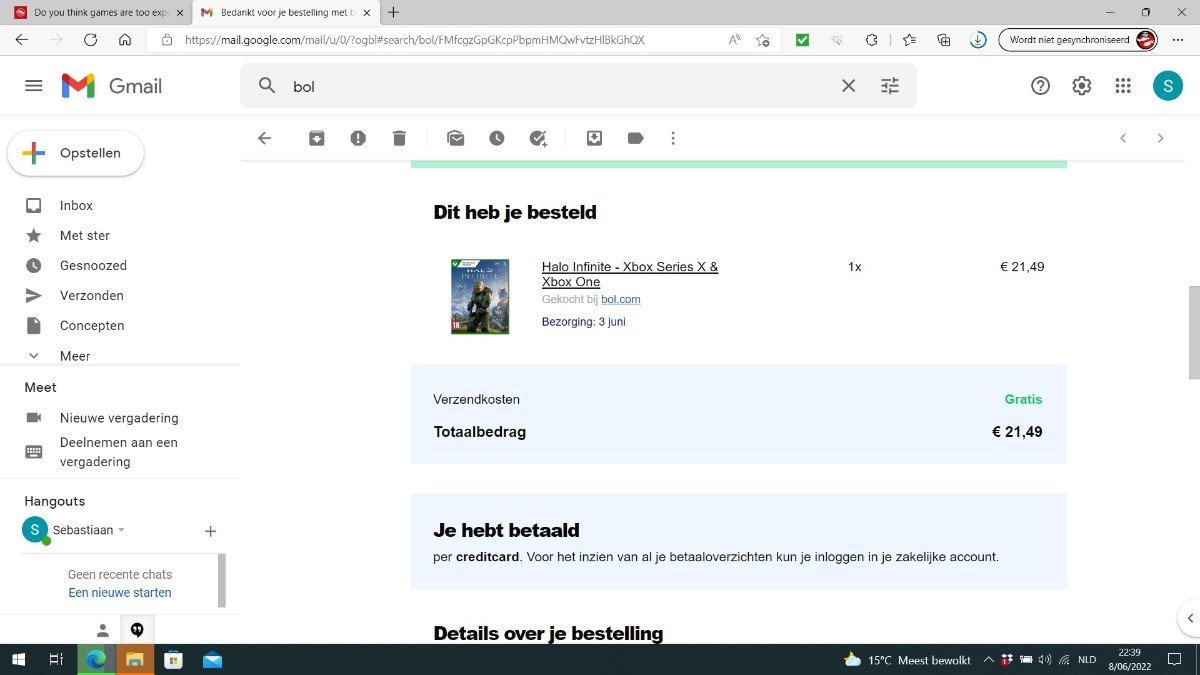Refresh the page in Edge
The height and width of the screenshot is (675, 1200).
[x=90, y=40]
